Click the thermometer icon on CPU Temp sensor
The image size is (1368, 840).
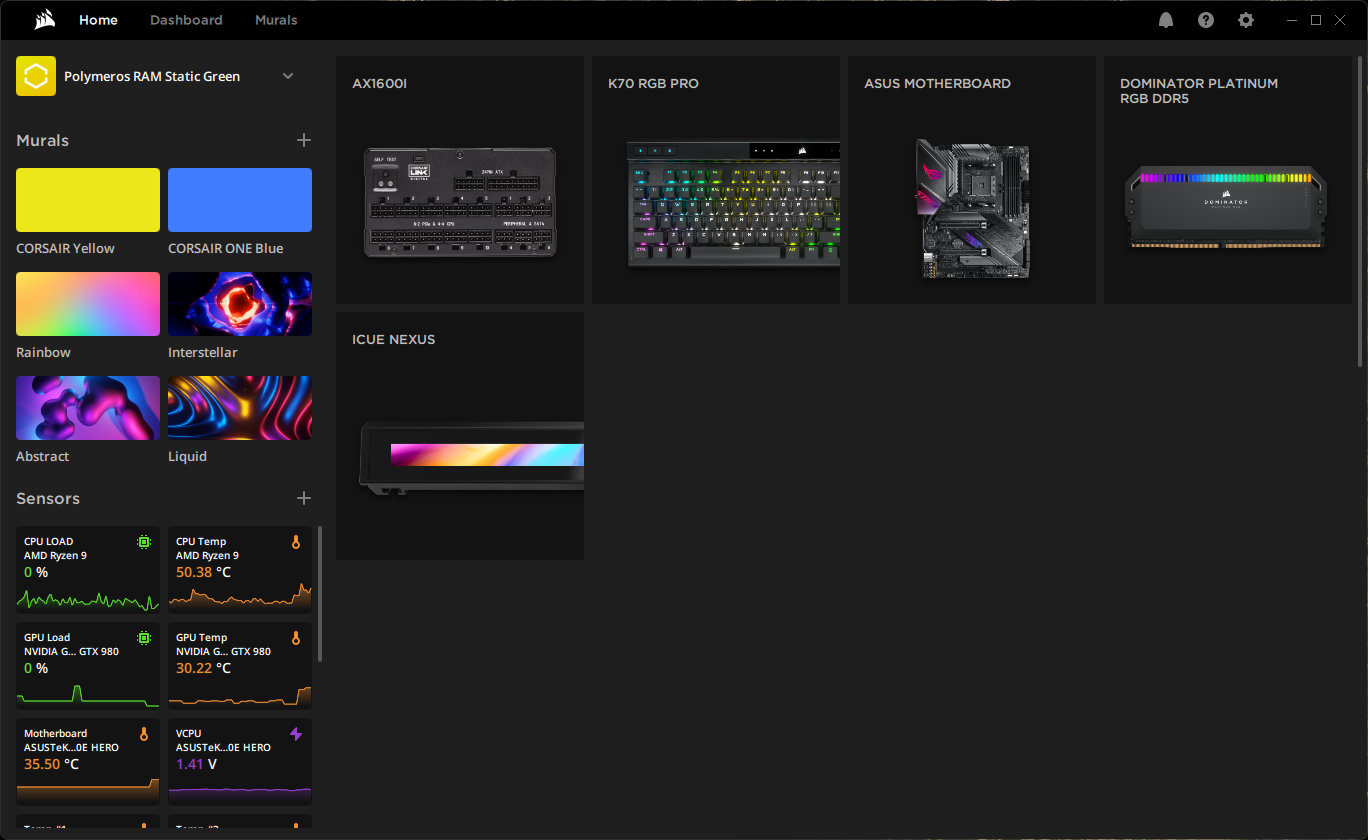[295, 542]
